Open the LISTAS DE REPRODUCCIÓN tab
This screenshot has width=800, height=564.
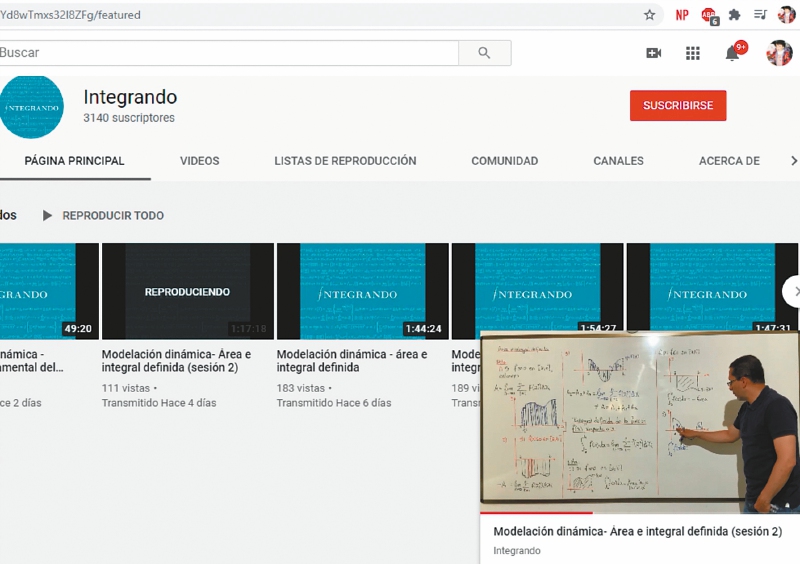pos(345,161)
